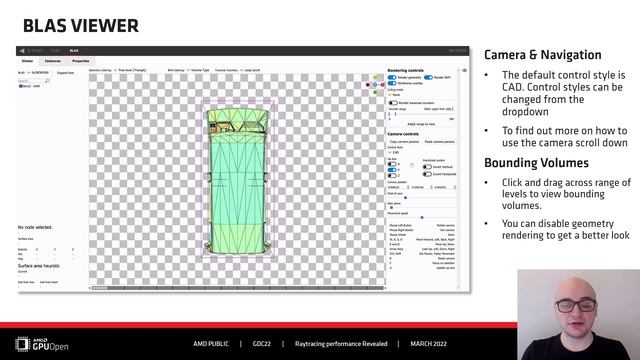Viewport: 640px width, 360px height.
Task: Click the back arrow in the dark top bar
Action: click(x=22, y=51)
